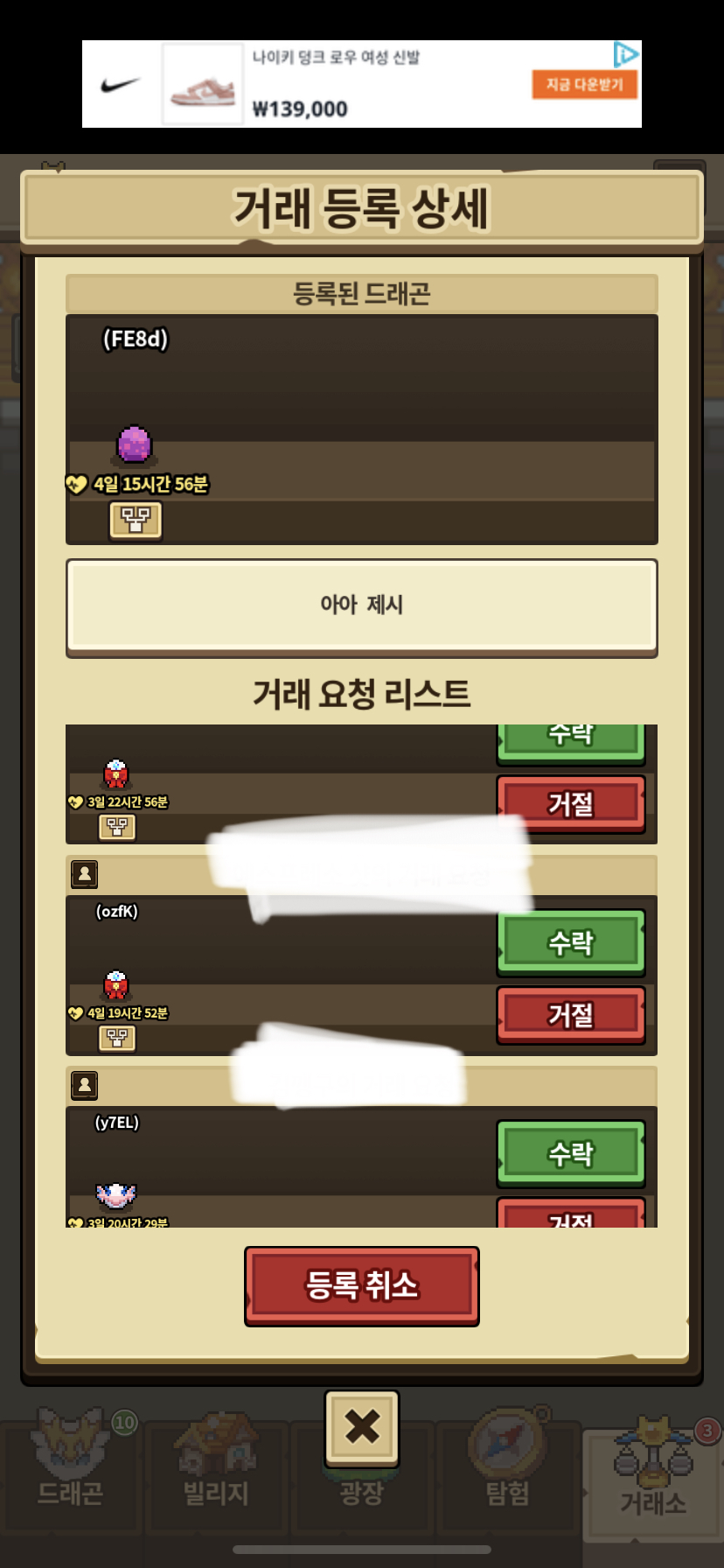Screen dimensions: 724x1568
Task: Accept the y7EL trade request (수락)
Action: [x=571, y=1153]
